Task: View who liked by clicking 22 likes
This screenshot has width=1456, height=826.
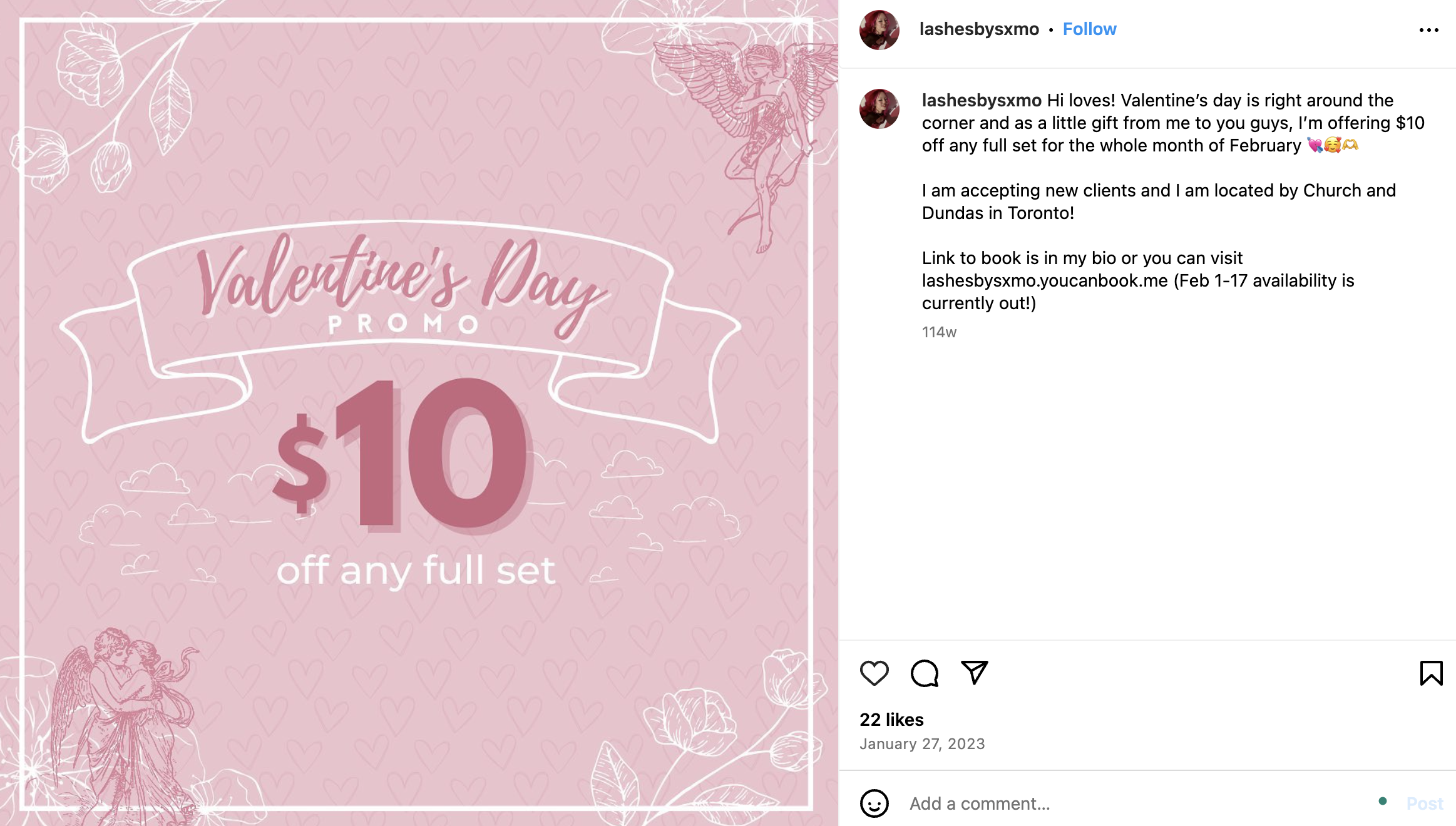Action: [891, 720]
